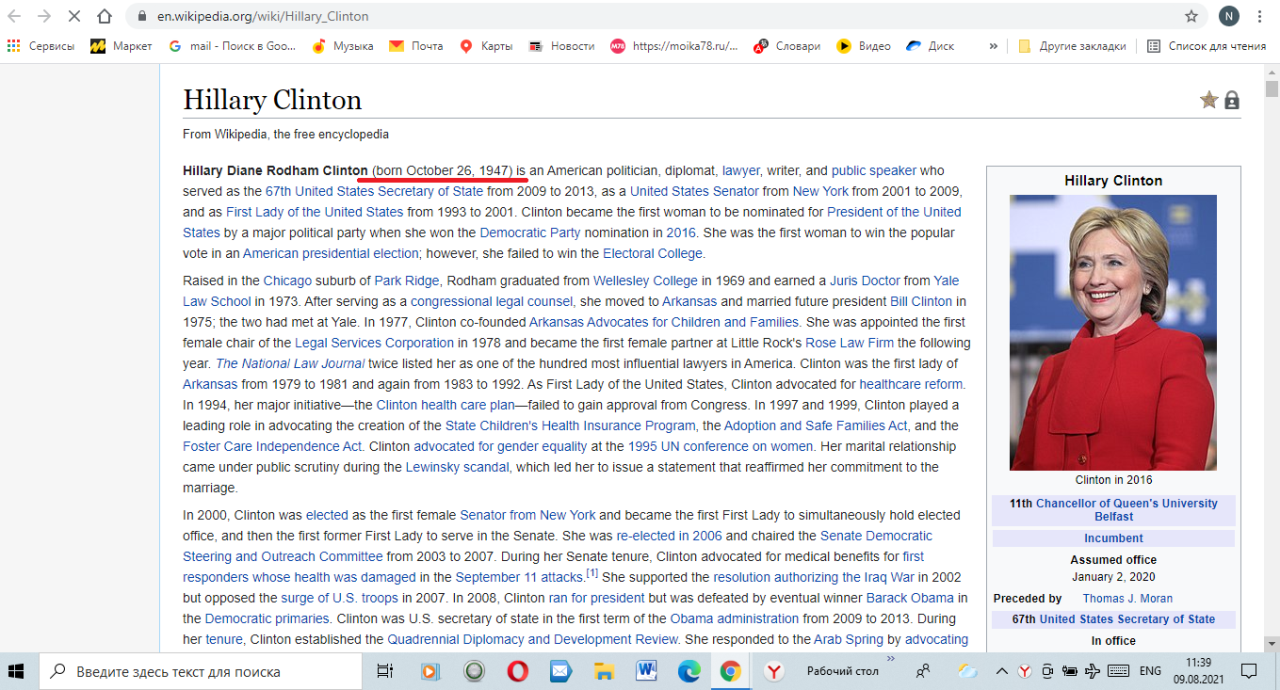Open 'Bill Clinton' link

click(x=921, y=301)
